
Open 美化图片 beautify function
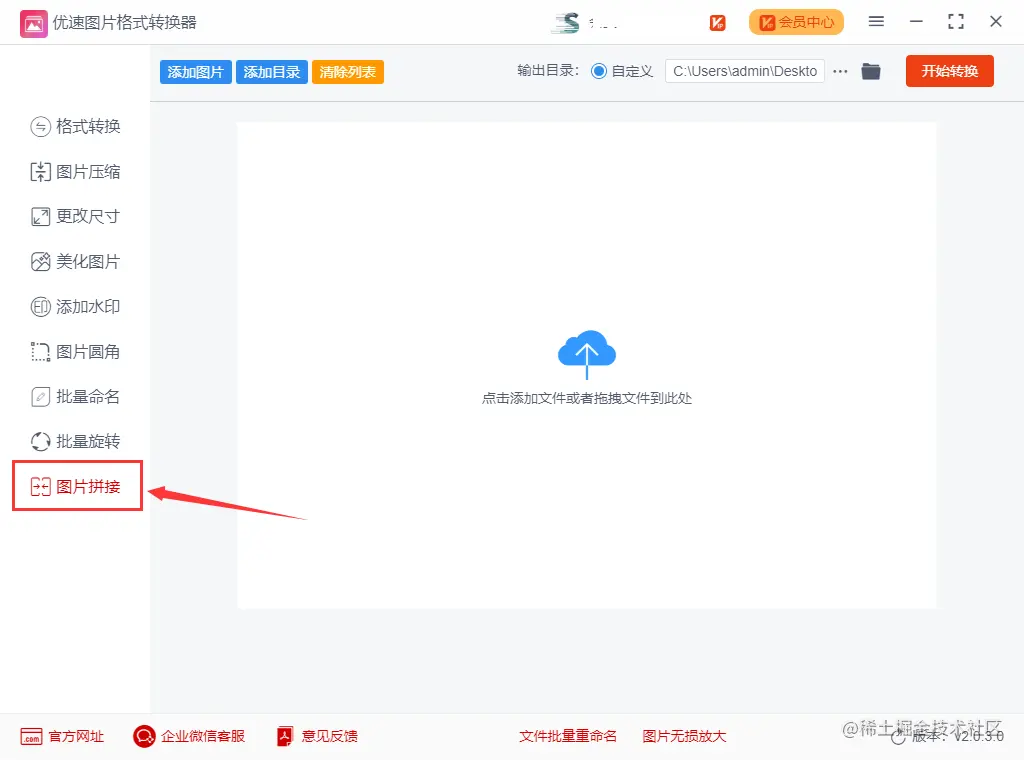[x=75, y=262]
